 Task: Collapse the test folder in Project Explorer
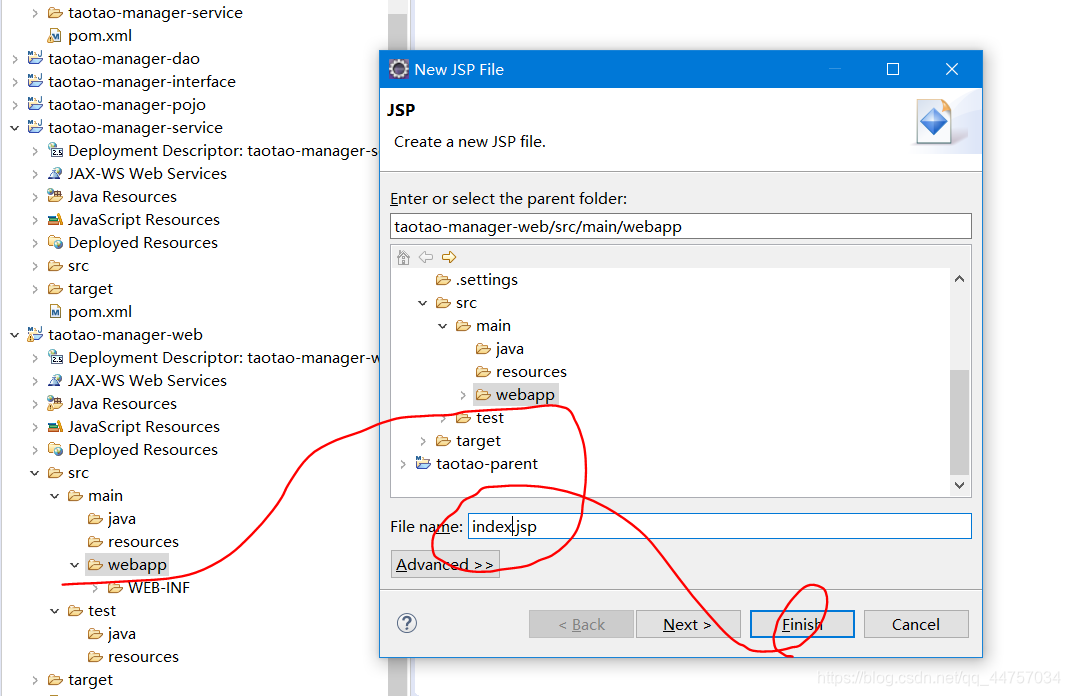(55, 611)
